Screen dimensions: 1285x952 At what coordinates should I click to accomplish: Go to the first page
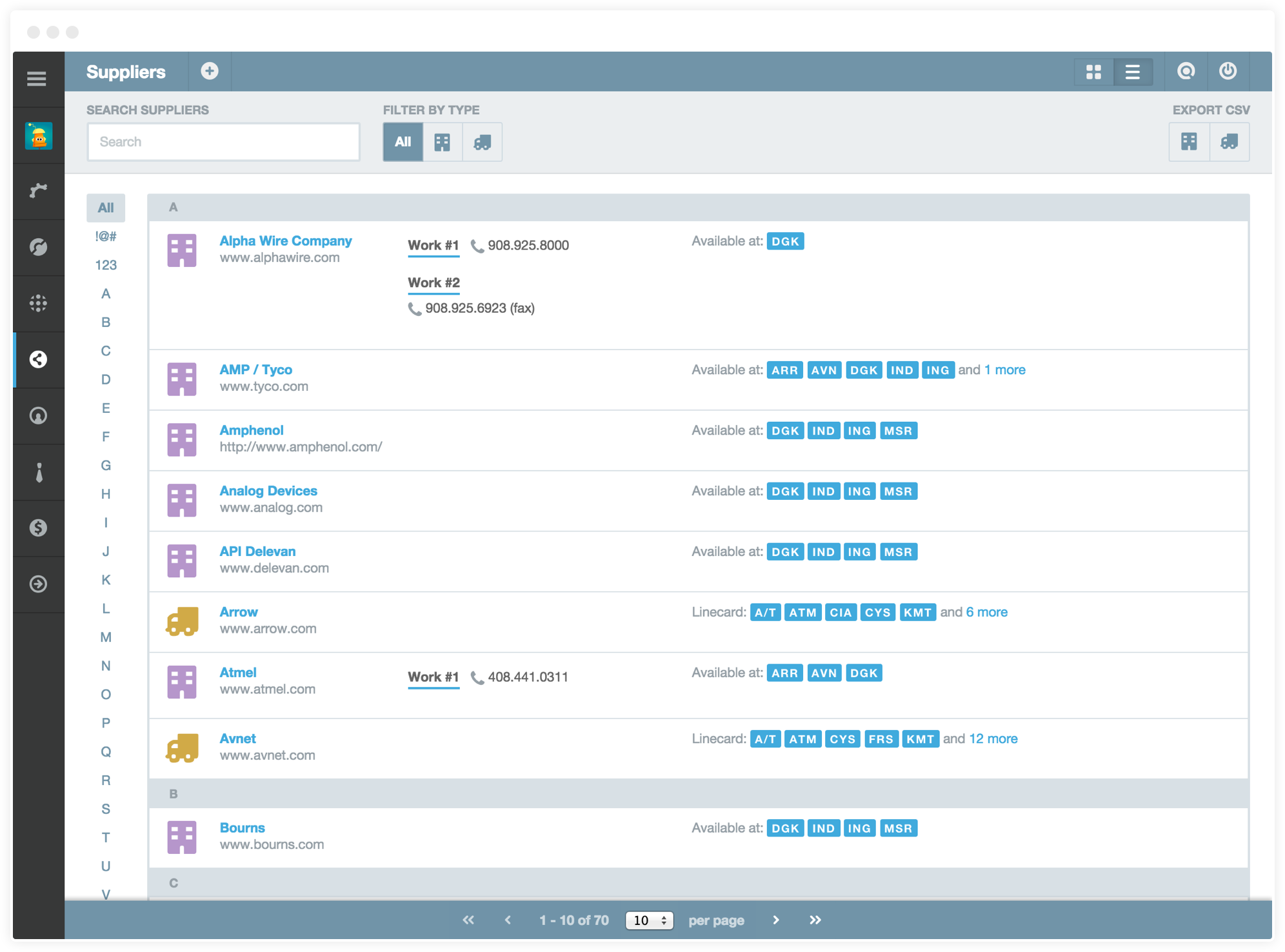(x=468, y=920)
